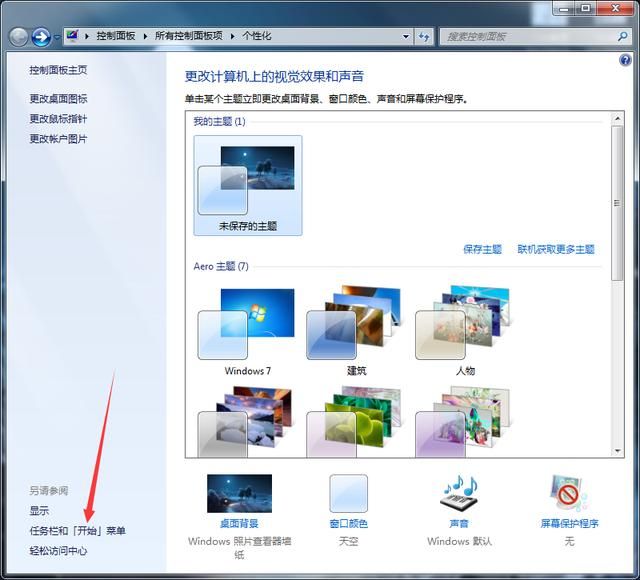Select the green nature theme thumbnail
The image size is (640, 580).
click(354, 422)
